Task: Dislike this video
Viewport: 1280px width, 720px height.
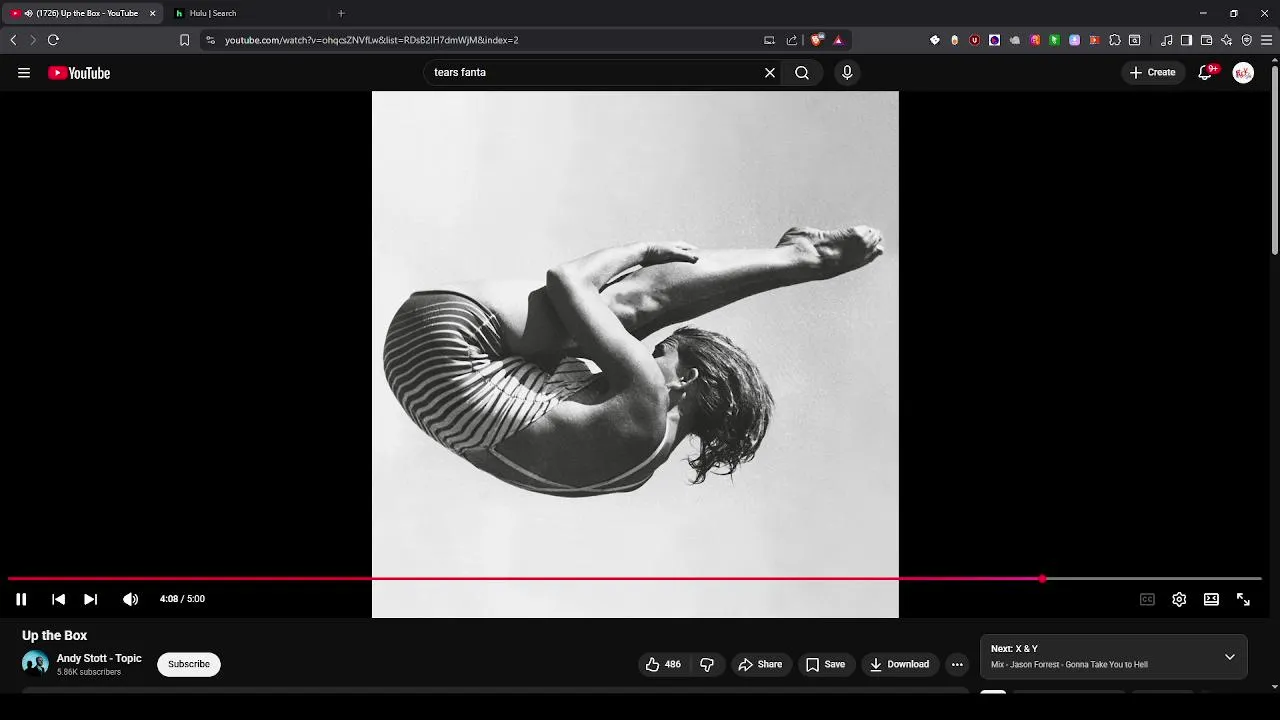Action: [x=707, y=664]
